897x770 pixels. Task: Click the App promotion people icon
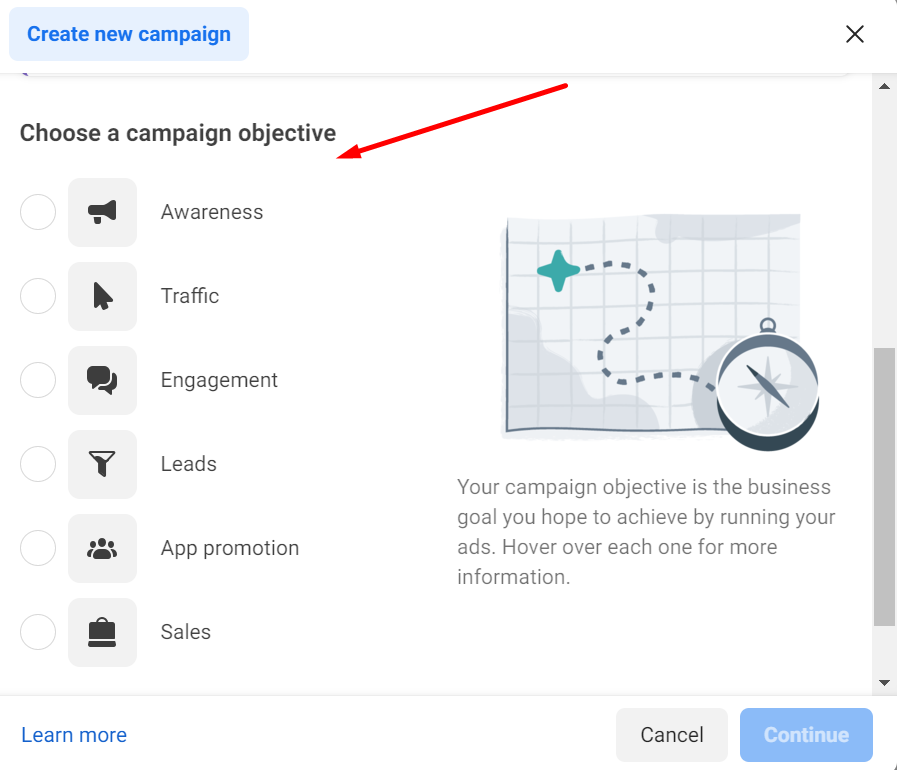(102, 549)
